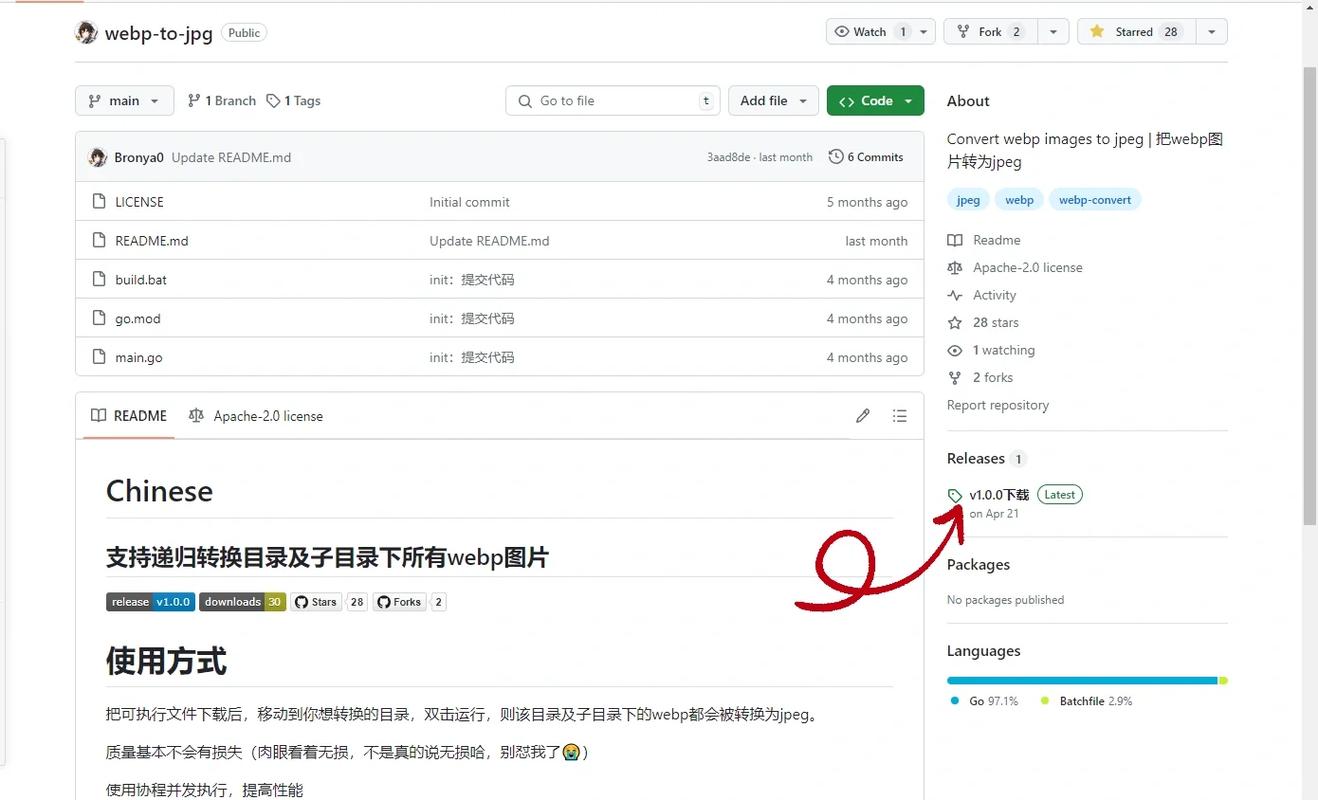Switch to the Apache-2.0 license tab

pos(256,416)
